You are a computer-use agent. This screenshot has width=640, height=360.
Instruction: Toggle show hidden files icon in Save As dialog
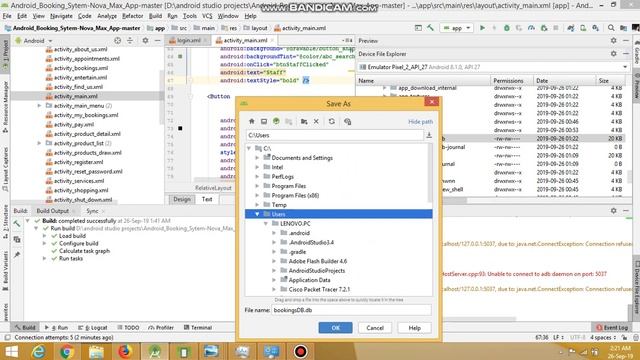coord(347,121)
